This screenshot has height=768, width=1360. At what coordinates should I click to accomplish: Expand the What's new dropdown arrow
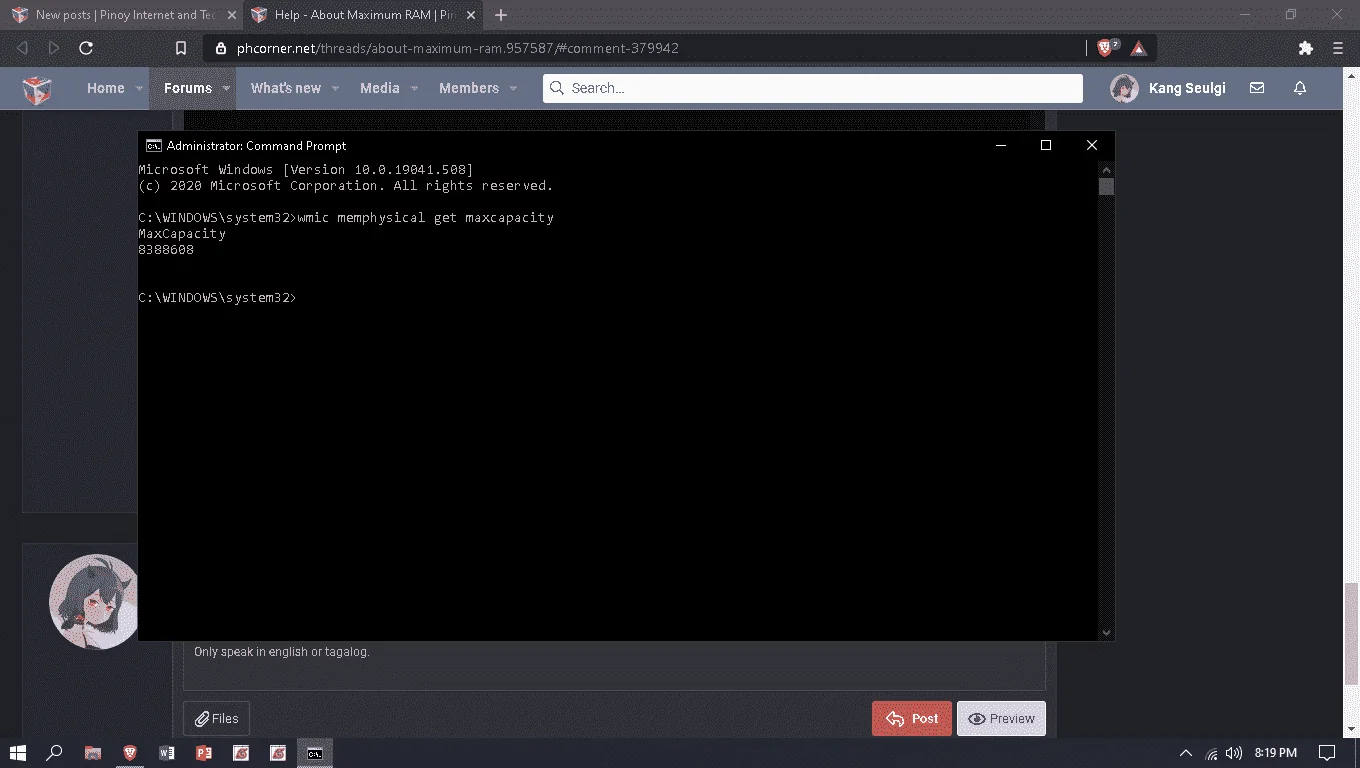click(335, 88)
